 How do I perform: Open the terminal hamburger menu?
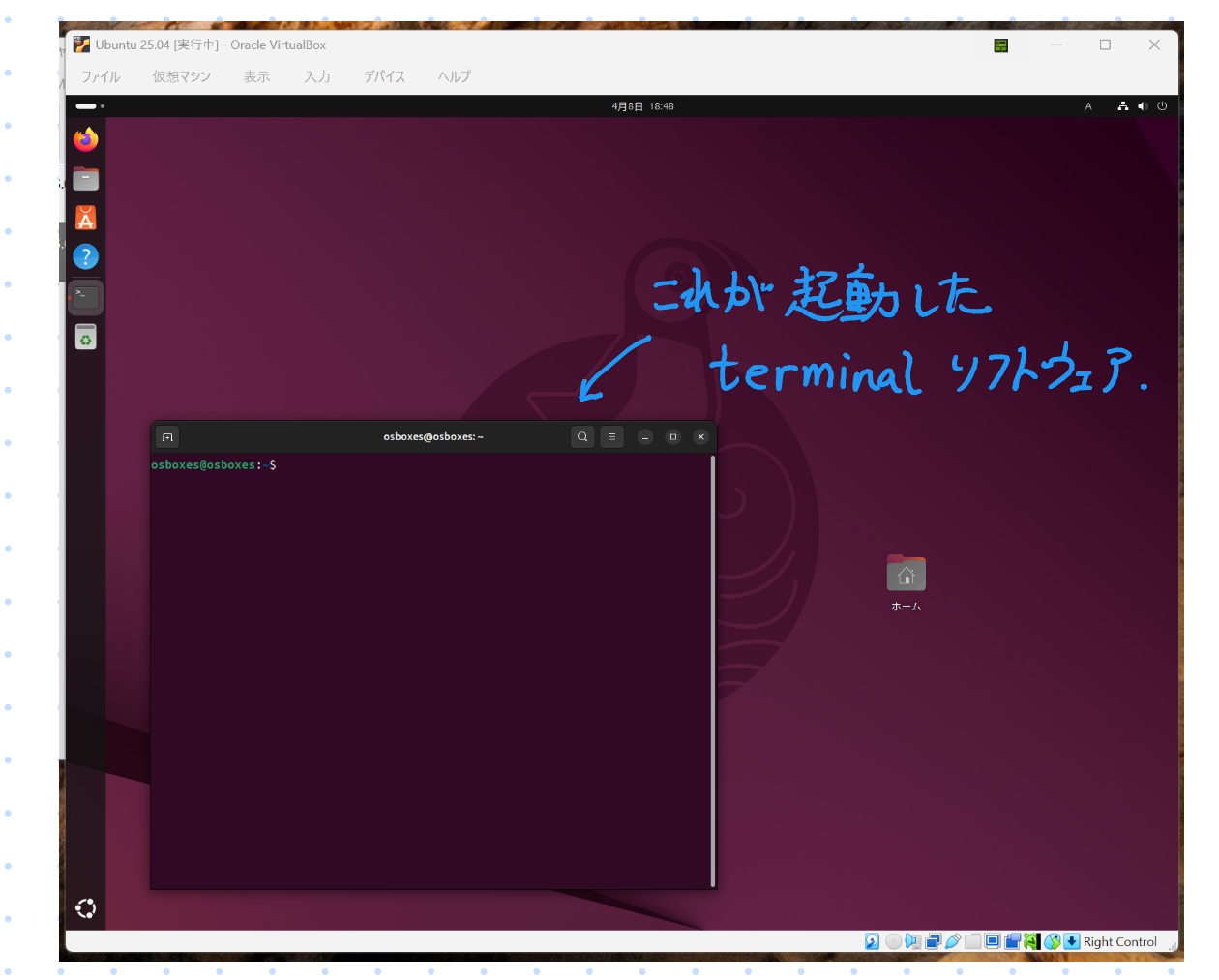(x=611, y=437)
